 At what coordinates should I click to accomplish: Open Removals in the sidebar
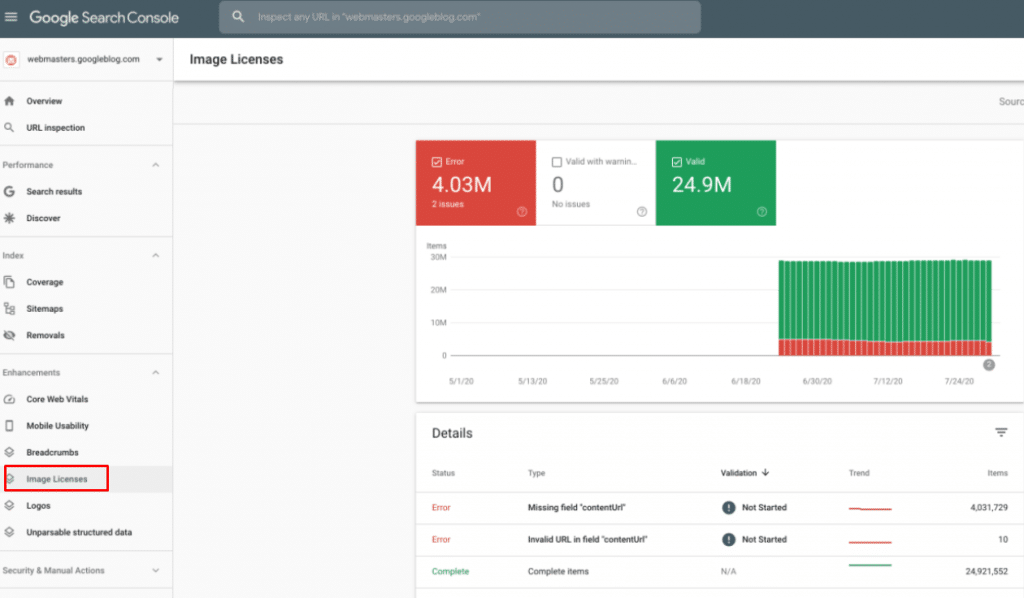pyautogui.click(x=45, y=335)
